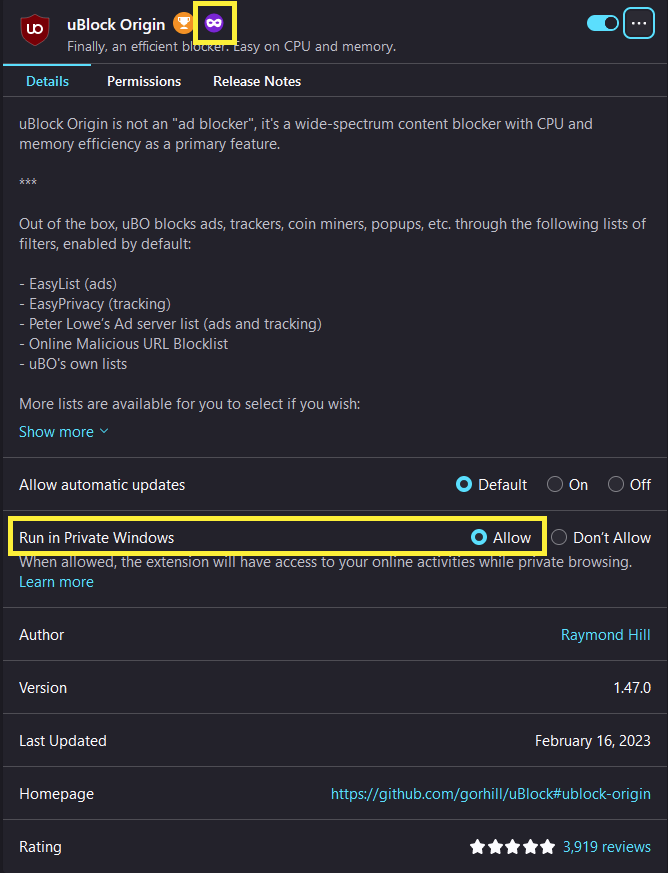Image resolution: width=668 pixels, height=873 pixels.
Task: Disable uBlock Origin with the toggle switch
Action: tap(603, 23)
